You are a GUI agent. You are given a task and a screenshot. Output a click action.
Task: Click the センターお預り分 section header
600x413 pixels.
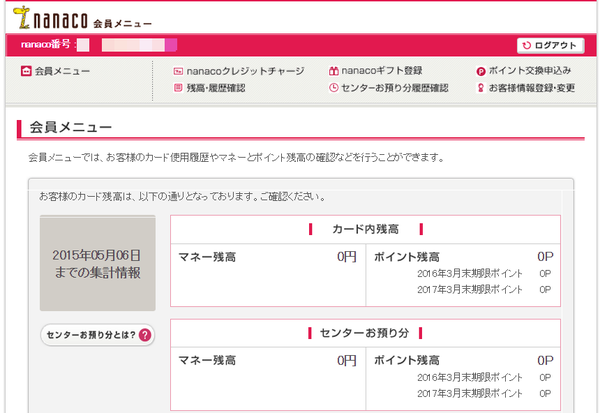point(365,333)
